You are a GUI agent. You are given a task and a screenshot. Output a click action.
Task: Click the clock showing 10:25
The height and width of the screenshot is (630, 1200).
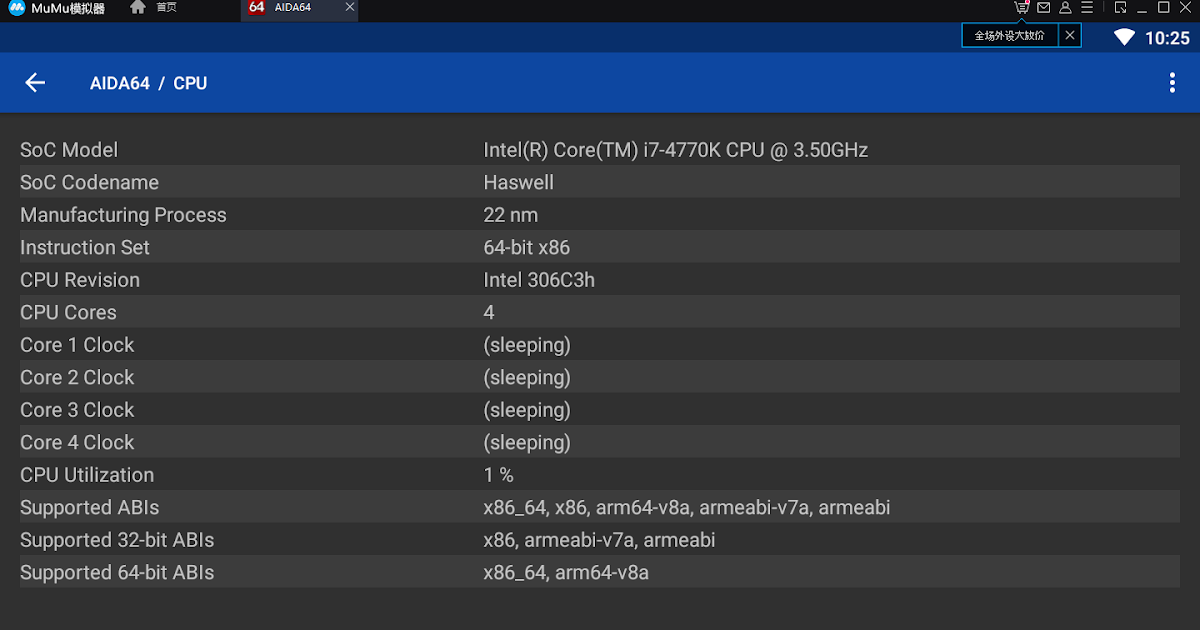click(1167, 38)
